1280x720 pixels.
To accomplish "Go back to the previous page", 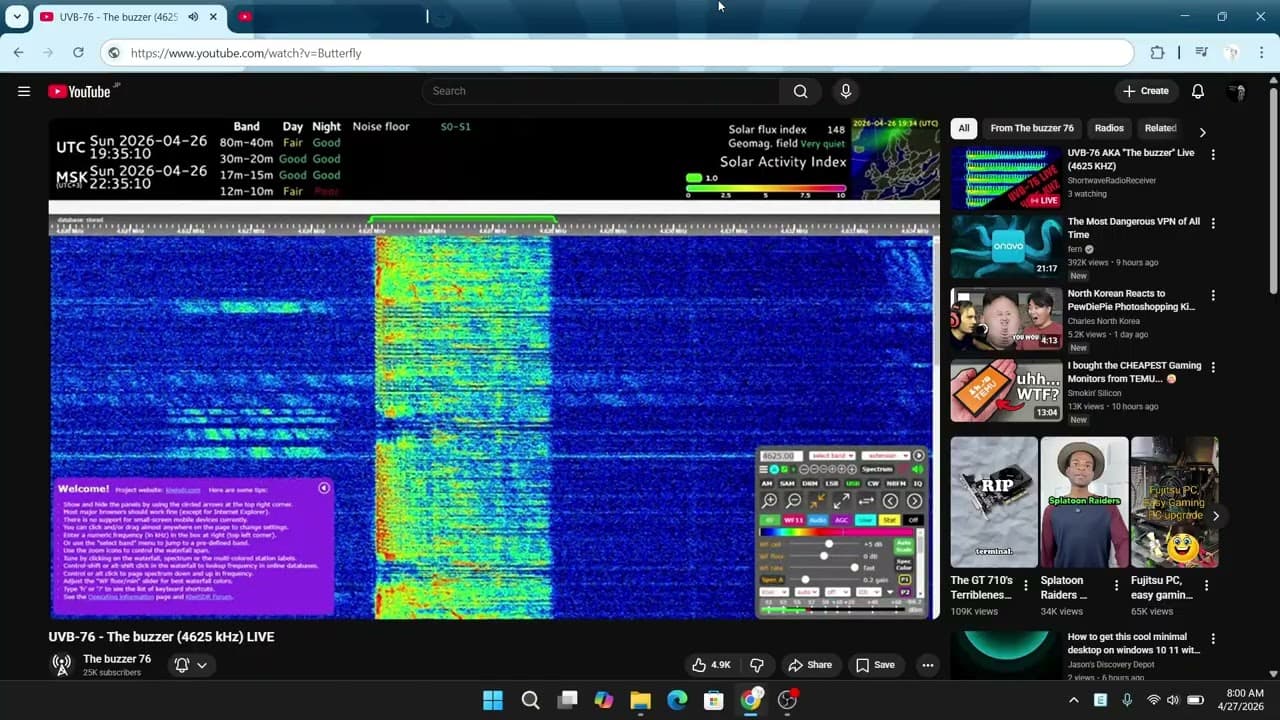I will pos(18,53).
